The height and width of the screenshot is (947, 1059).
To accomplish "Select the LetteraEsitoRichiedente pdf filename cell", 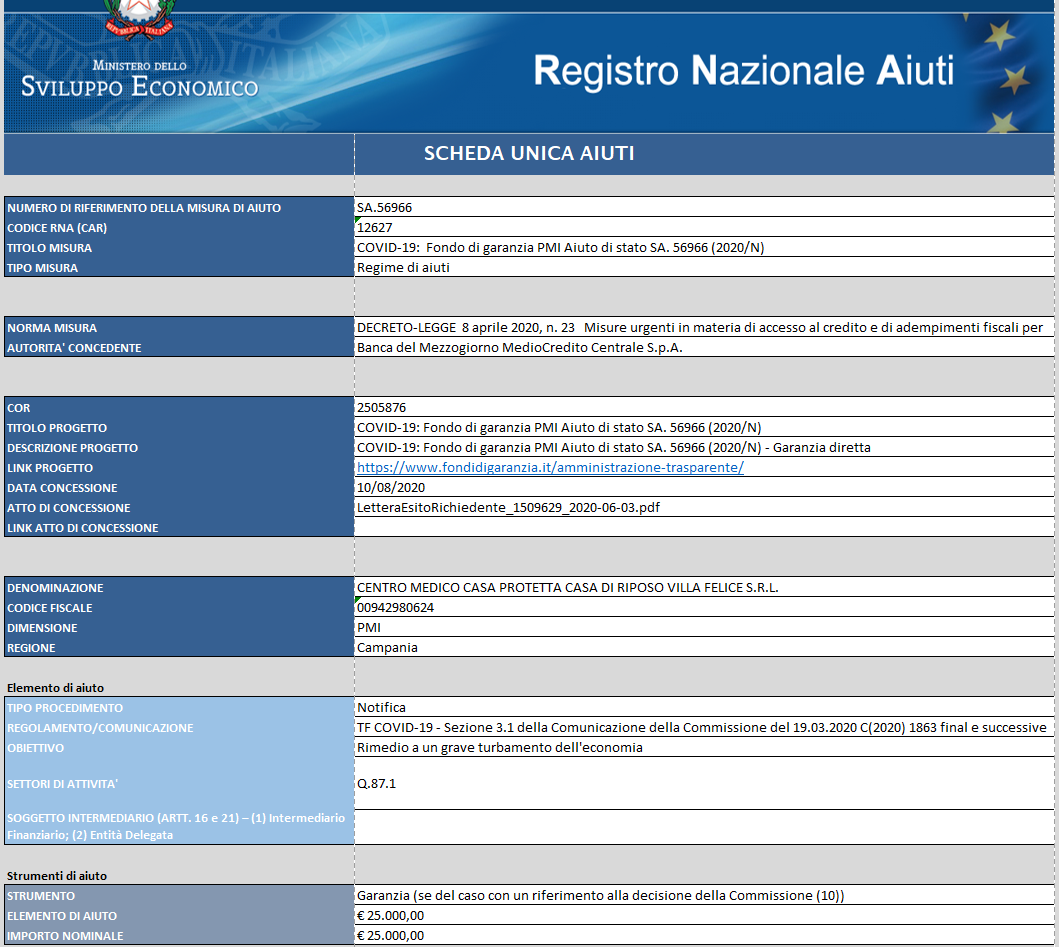I will 704,507.
